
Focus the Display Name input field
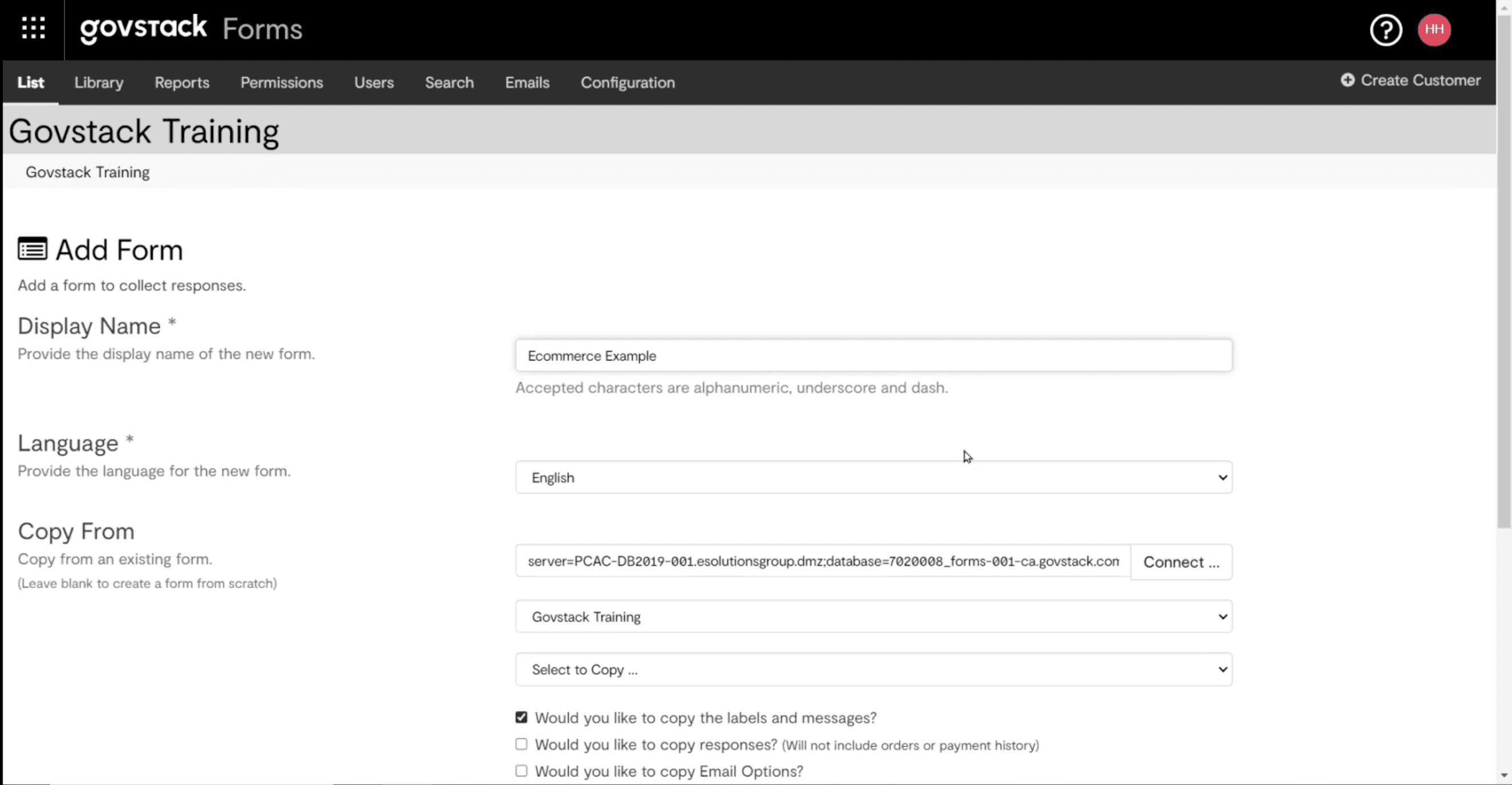coord(874,355)
